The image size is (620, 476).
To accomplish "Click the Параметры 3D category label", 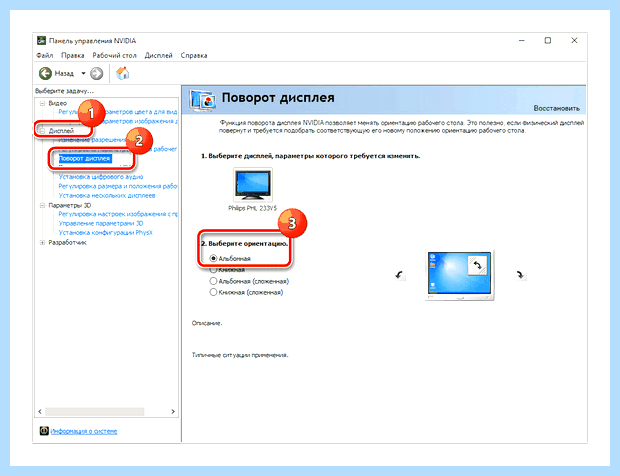I will (70, 205).
